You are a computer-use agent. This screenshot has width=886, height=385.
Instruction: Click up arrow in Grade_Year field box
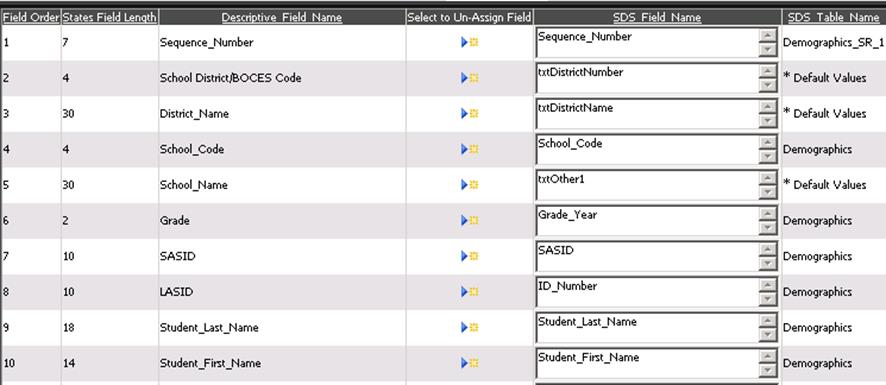(x=767, y=214)
